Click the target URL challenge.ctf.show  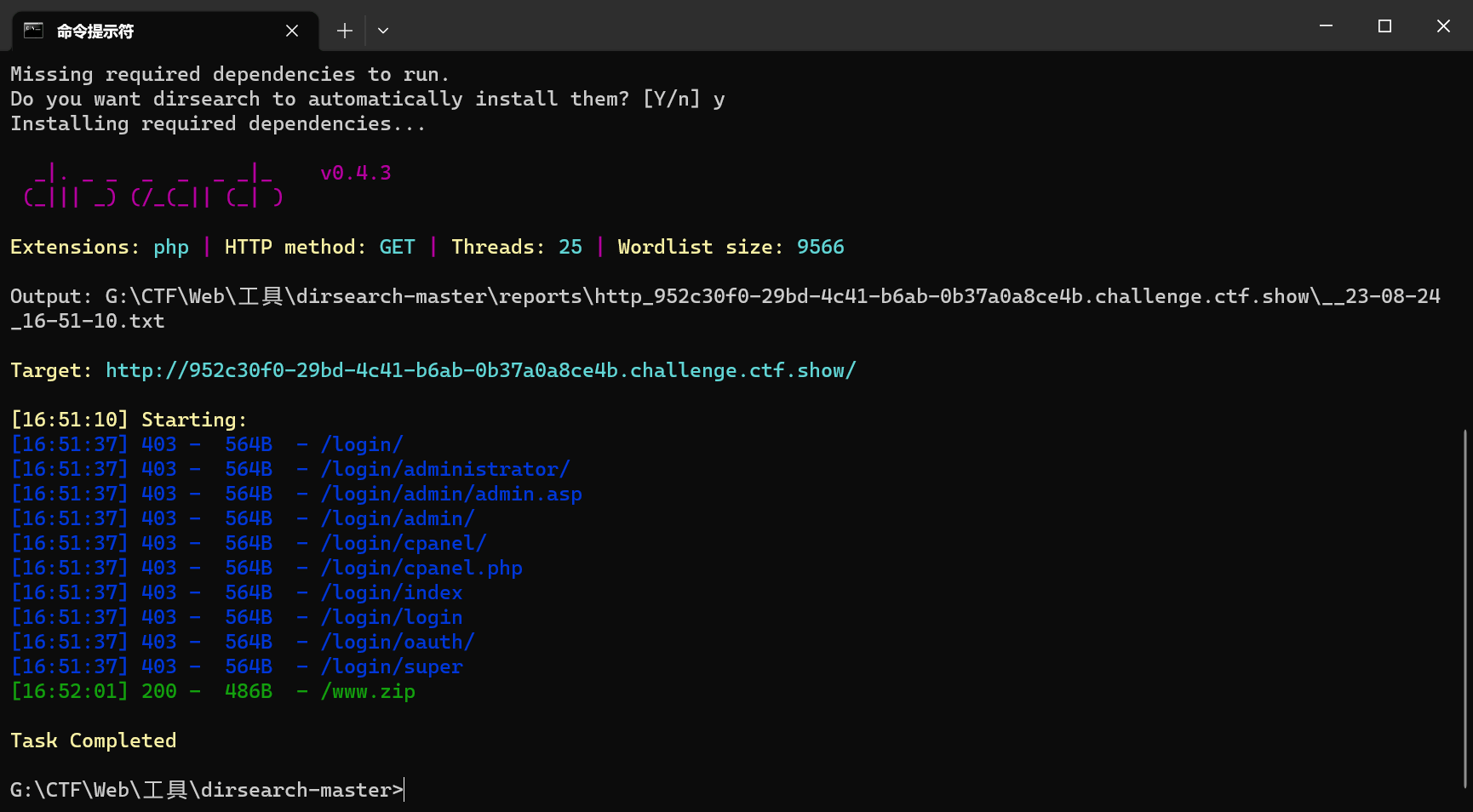coord(481,370)
